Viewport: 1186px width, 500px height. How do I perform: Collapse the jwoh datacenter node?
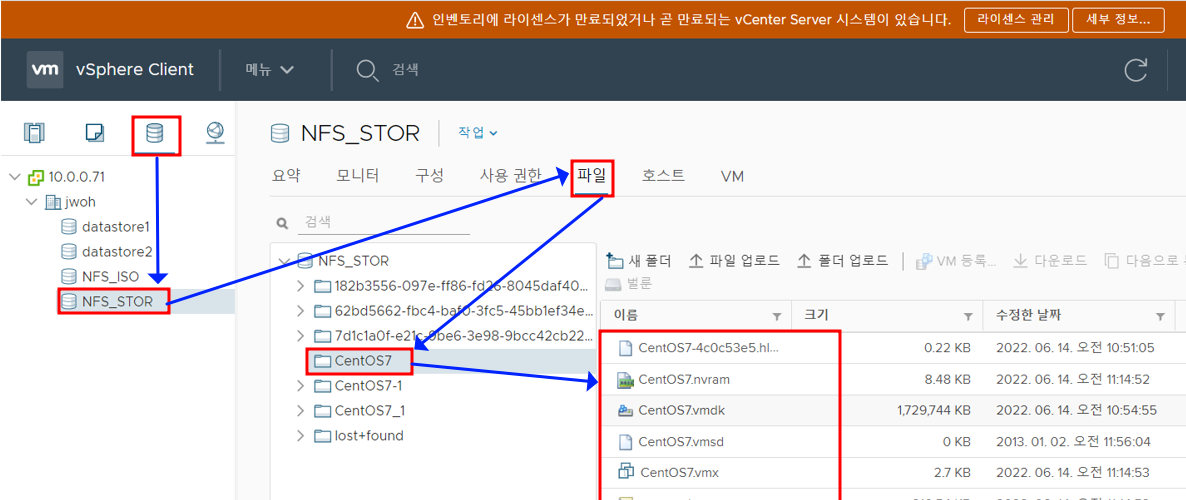click(32, 202)
